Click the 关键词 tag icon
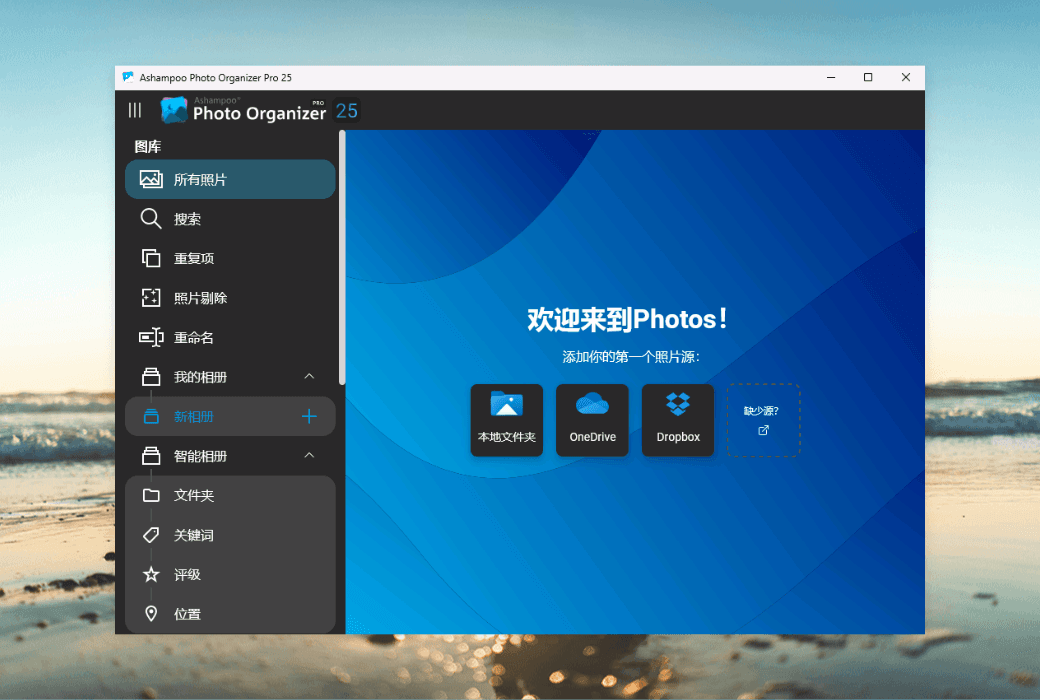This screenshot has width=1040, height=700. (x=151, y=535)
